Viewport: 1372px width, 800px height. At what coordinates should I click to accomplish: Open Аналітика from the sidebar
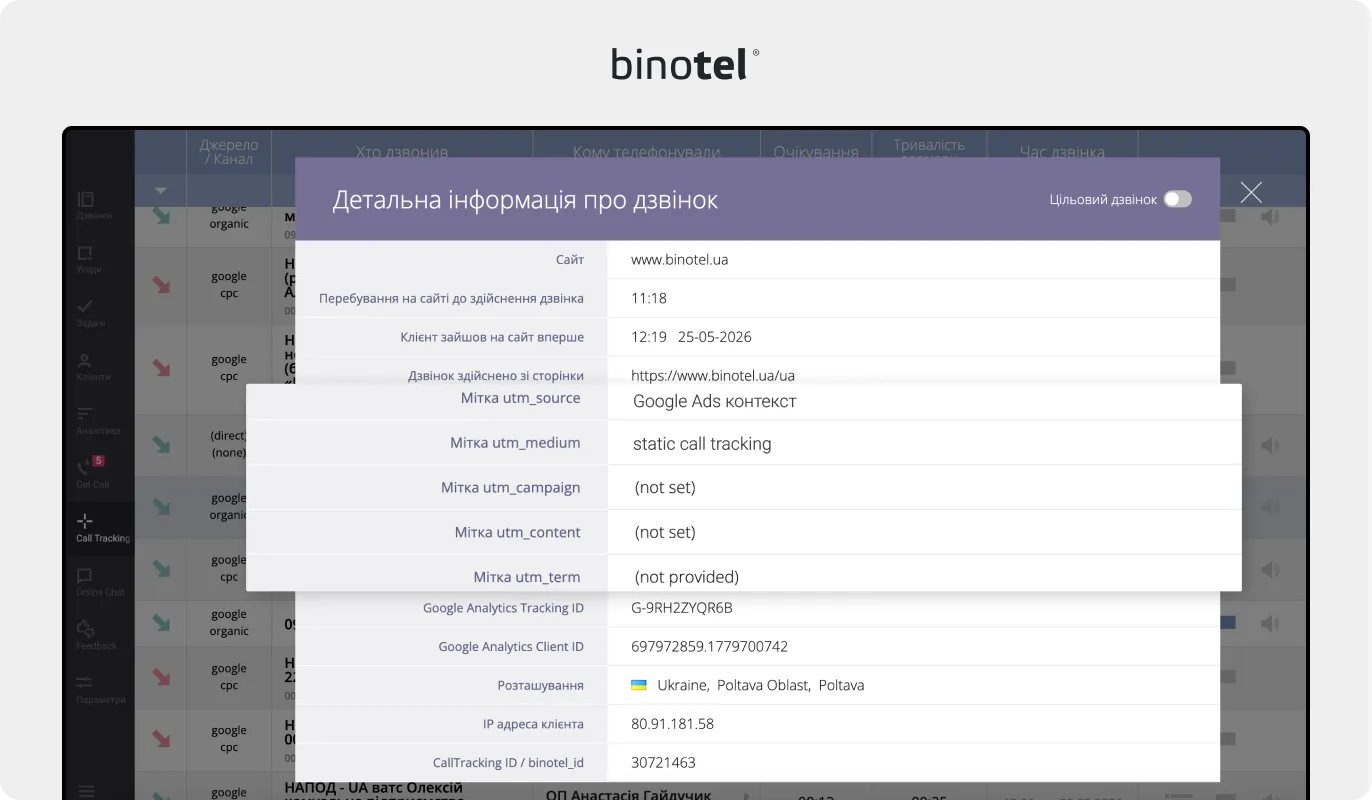(98, 421)
